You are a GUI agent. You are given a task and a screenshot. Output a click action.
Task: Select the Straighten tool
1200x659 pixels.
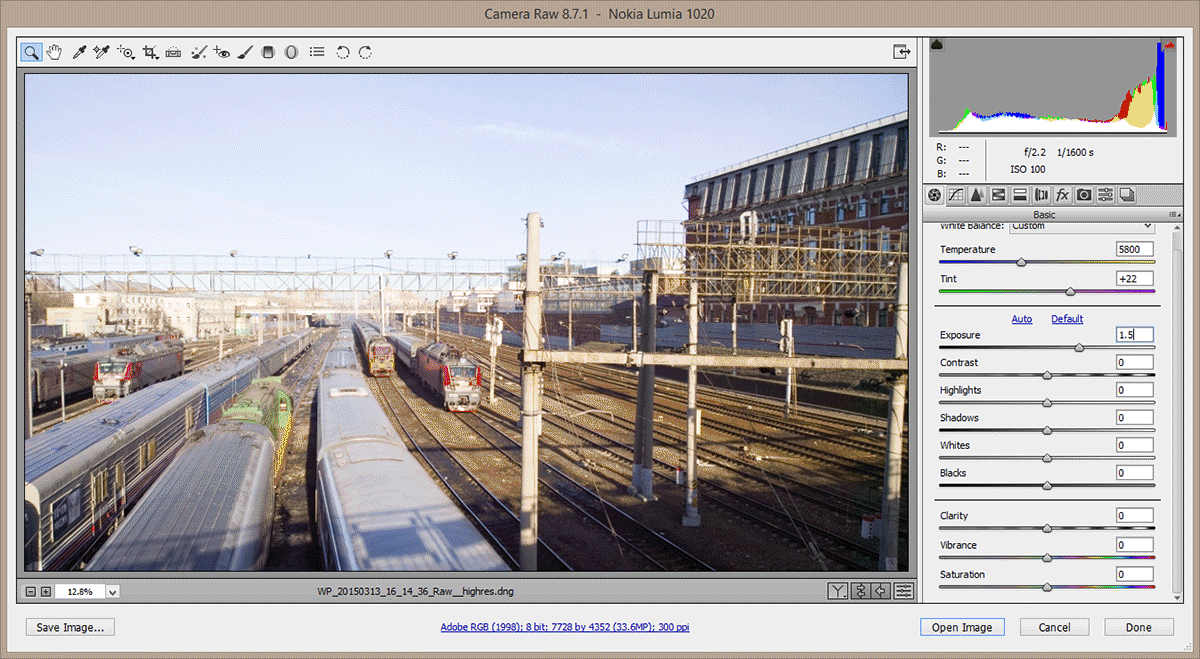173,52
